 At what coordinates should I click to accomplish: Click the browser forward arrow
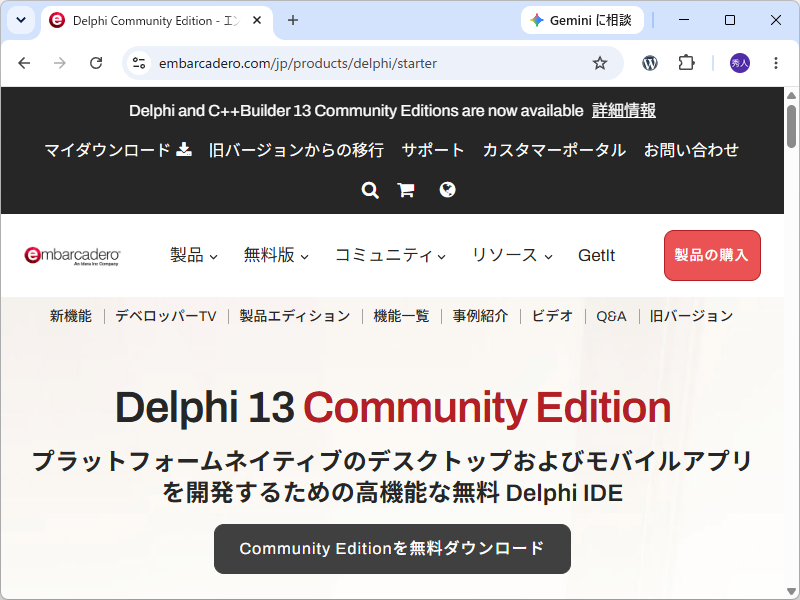60,63
